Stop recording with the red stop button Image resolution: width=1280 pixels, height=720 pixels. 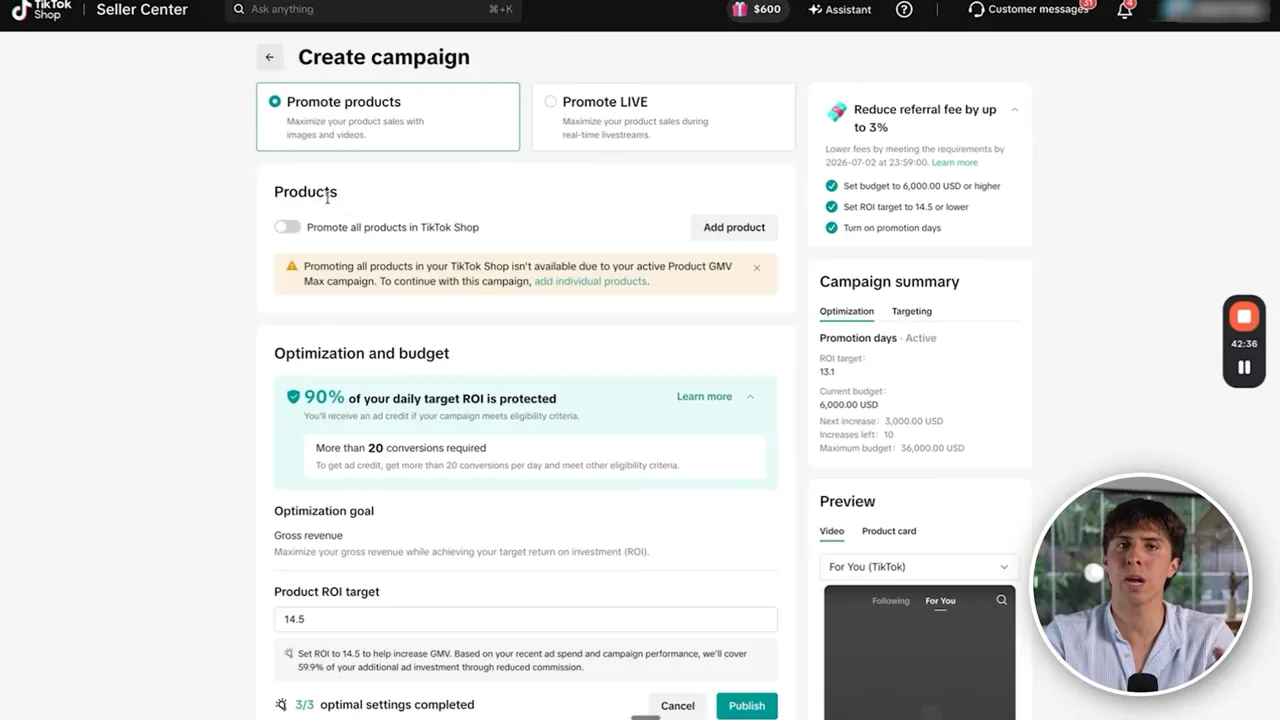1244,317
